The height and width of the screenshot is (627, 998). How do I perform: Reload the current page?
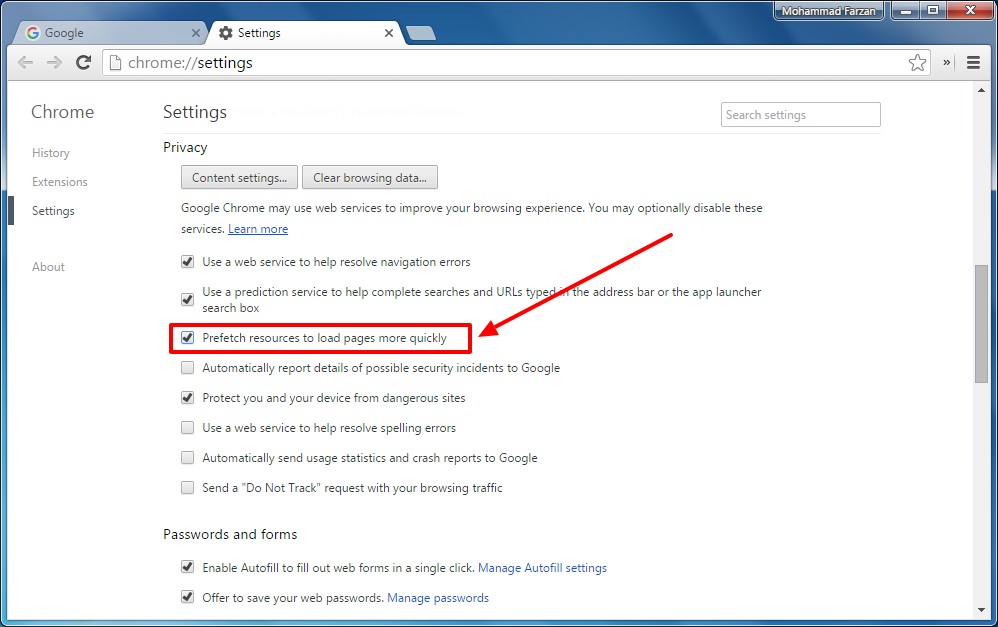[x=83, y=62]
